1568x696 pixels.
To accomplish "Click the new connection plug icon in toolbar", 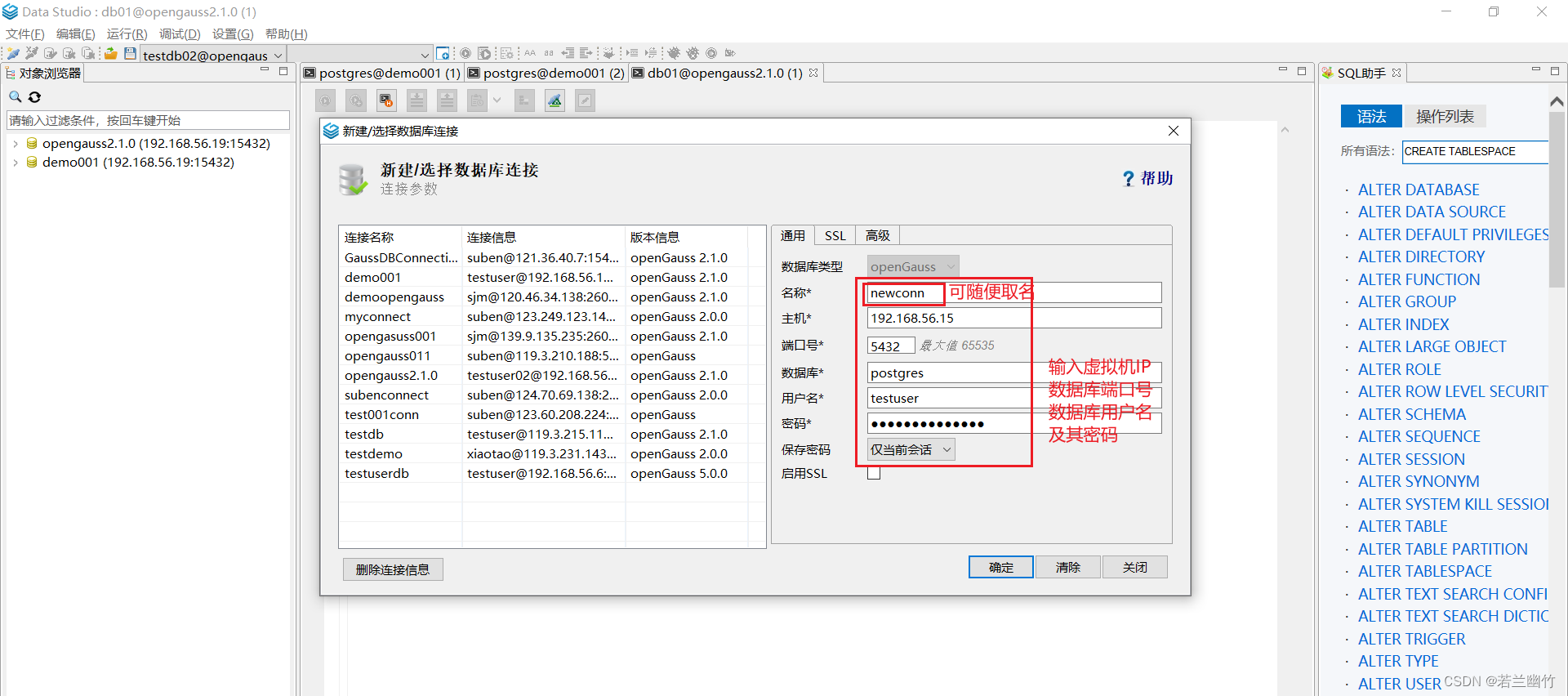I will pos(13,53).
